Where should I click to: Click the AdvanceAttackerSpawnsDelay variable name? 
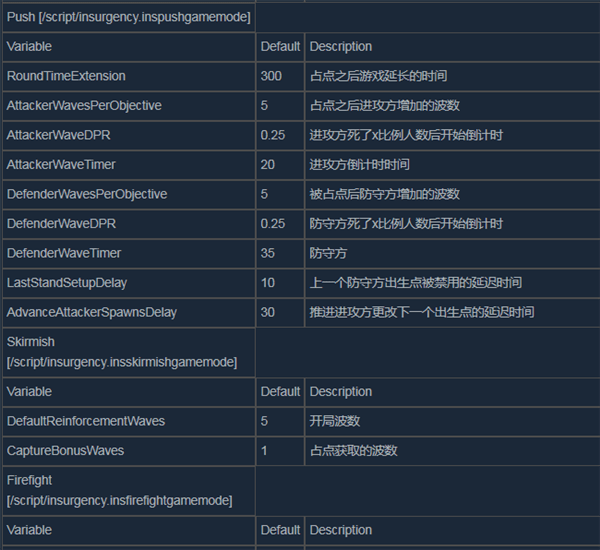coord(92,312)
